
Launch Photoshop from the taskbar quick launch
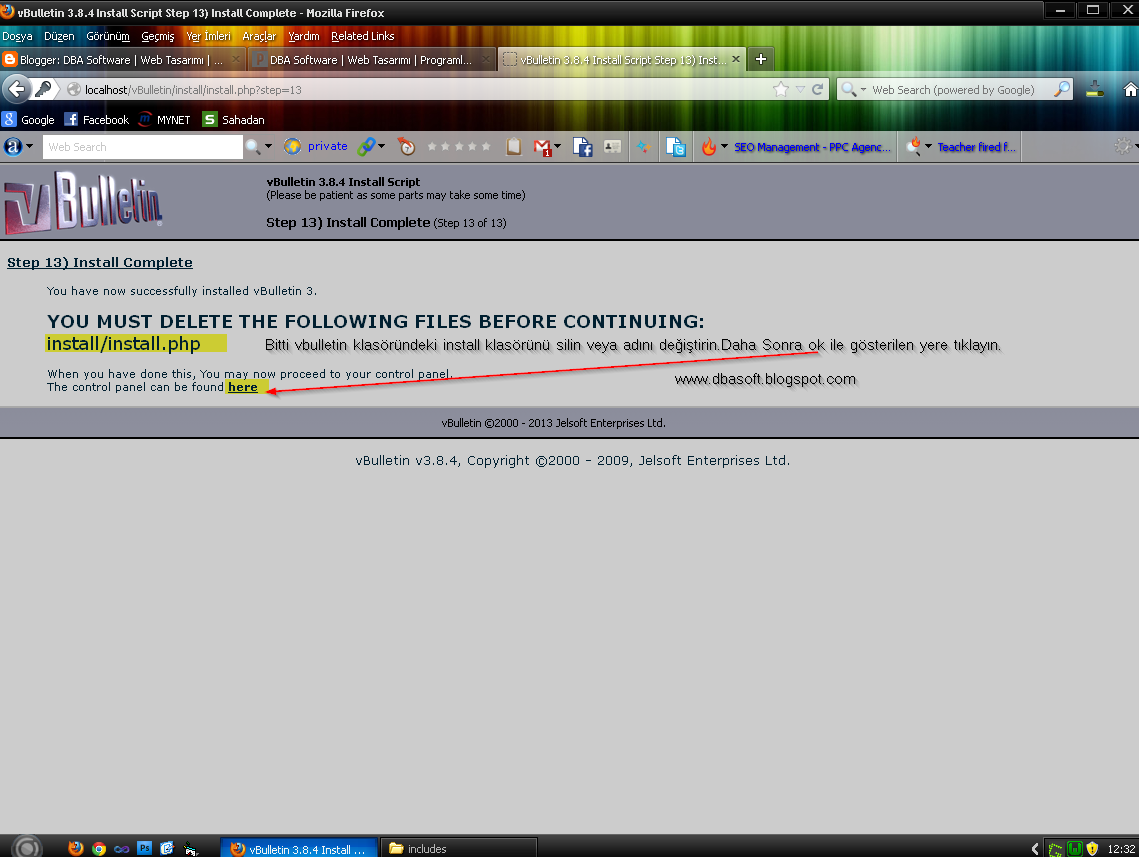[x=145, y=848]
